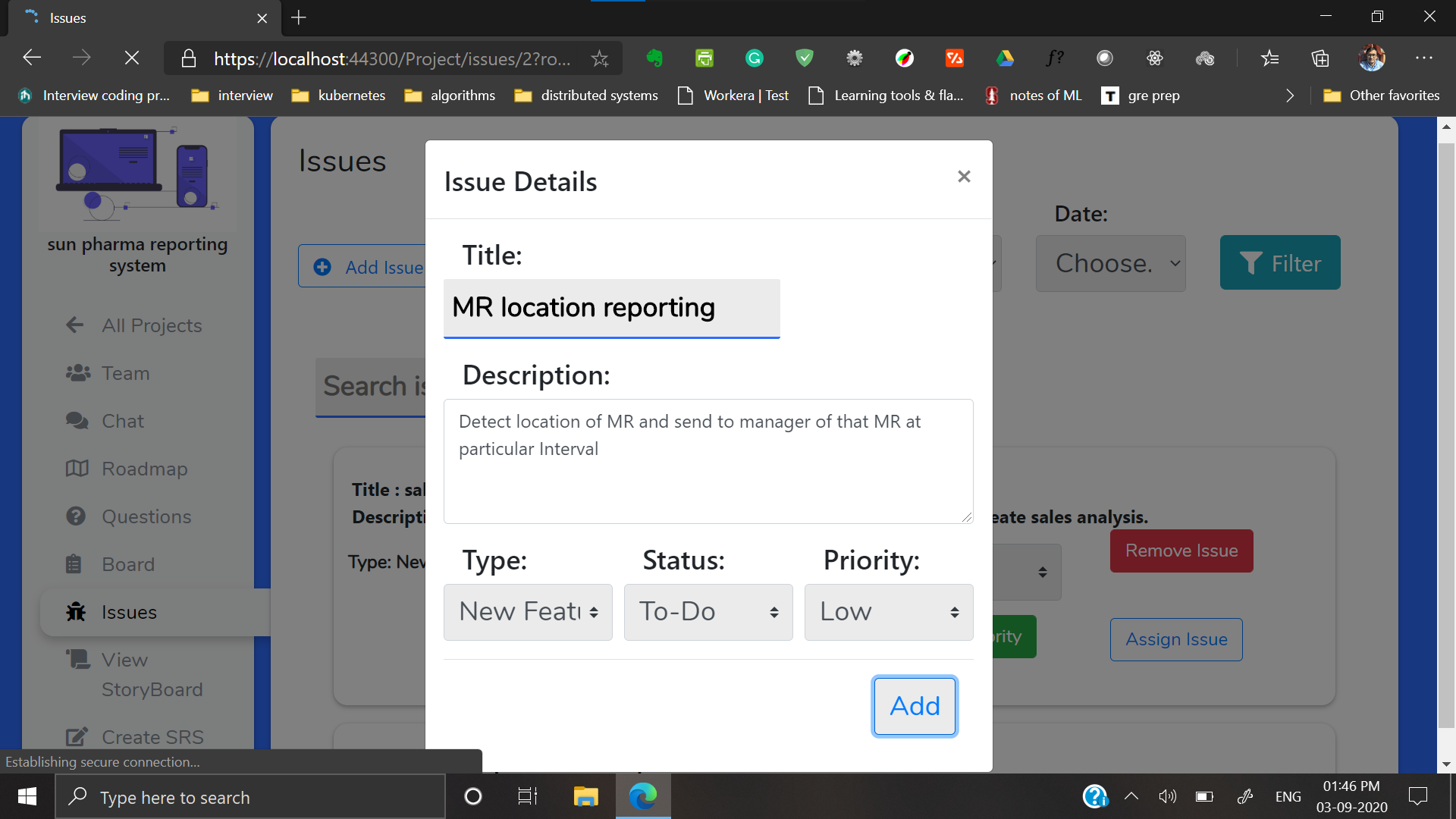This screenshot has height=819, width=1456.
Task: Click the Questions help icon
Action: [x=76, y=516]
